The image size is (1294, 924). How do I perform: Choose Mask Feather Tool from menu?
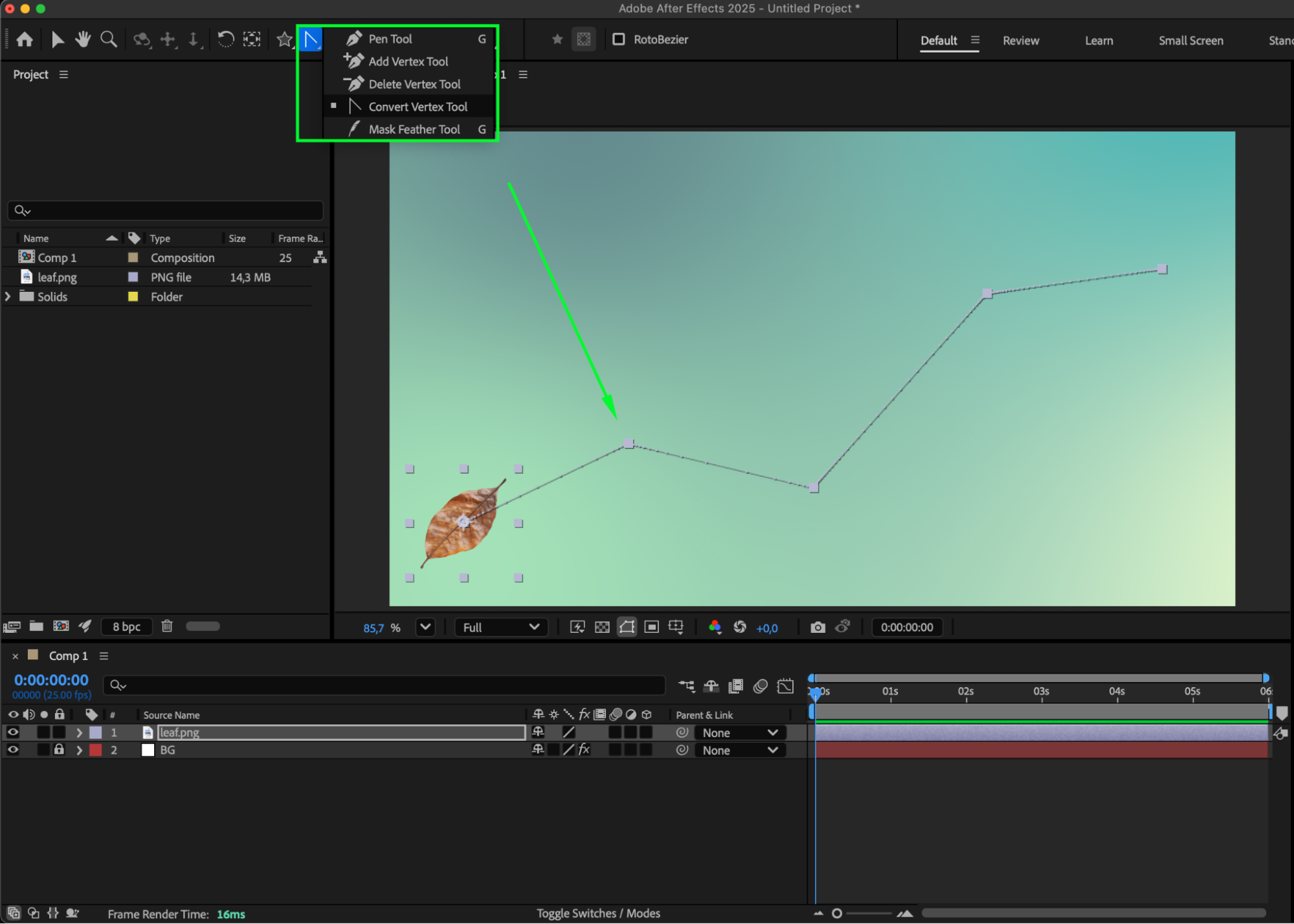414,129
